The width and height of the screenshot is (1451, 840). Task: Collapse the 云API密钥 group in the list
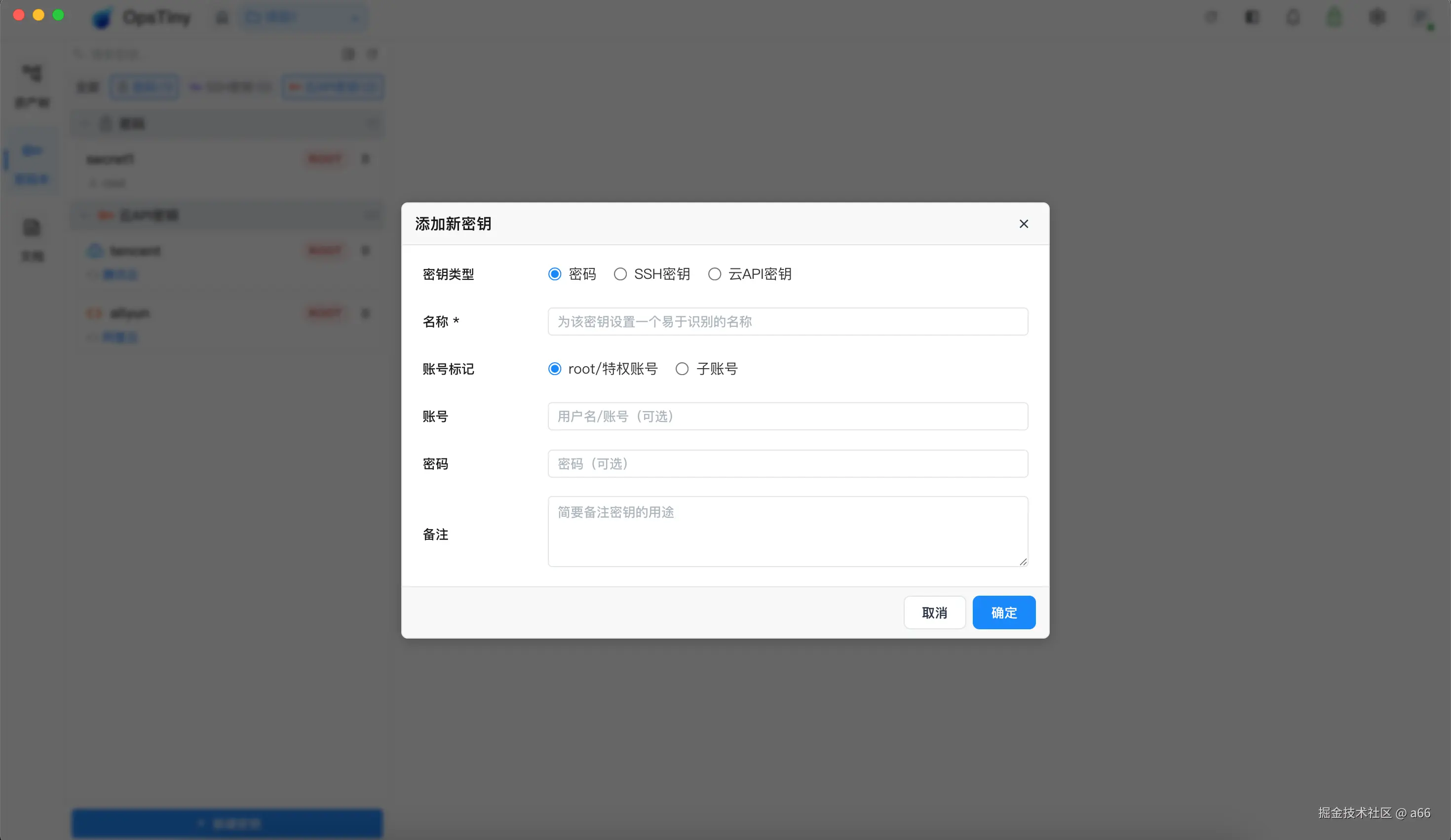point(85,215)
